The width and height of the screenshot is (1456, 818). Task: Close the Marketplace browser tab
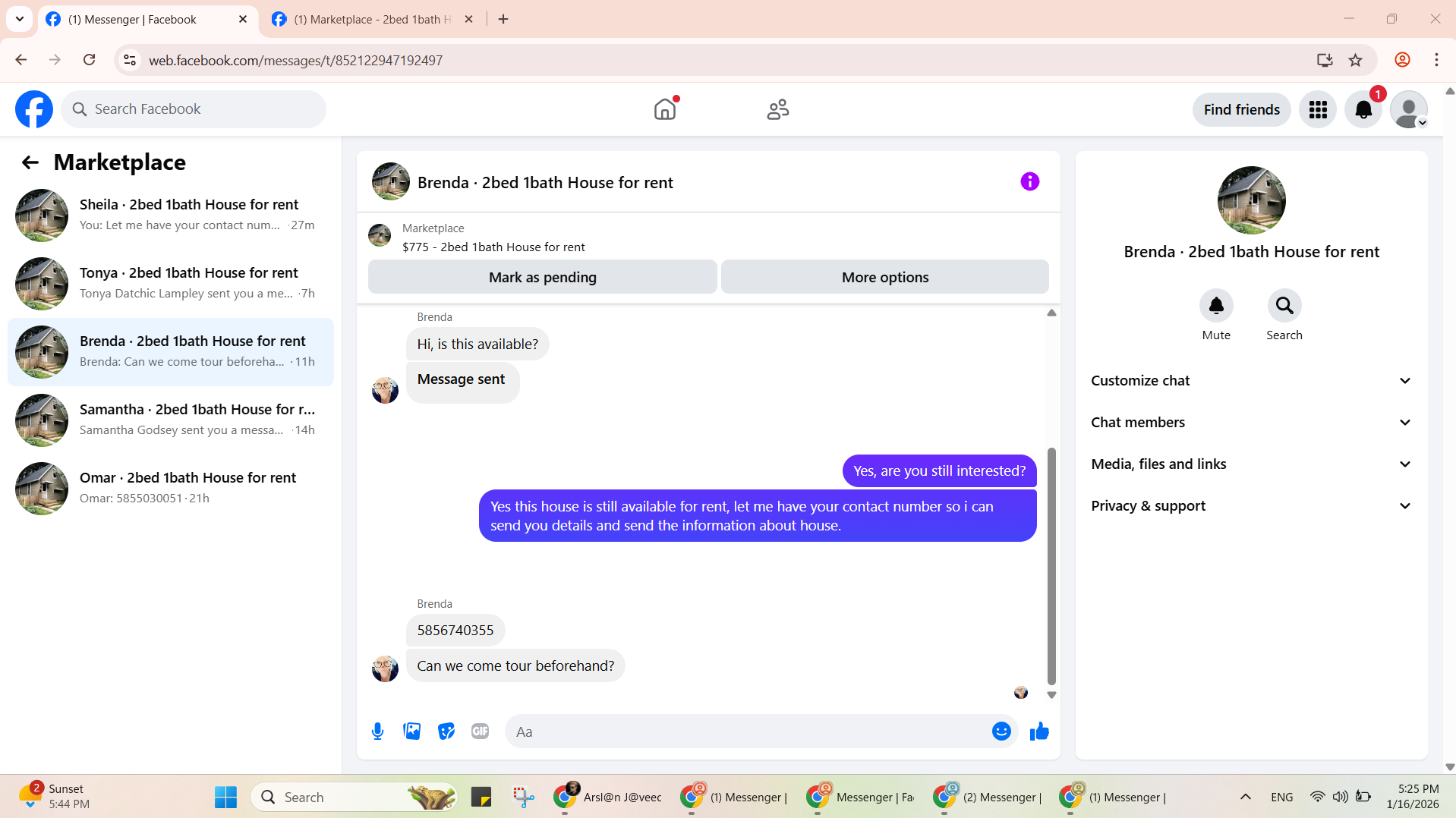pyautogui.click(x=468, y=19)
